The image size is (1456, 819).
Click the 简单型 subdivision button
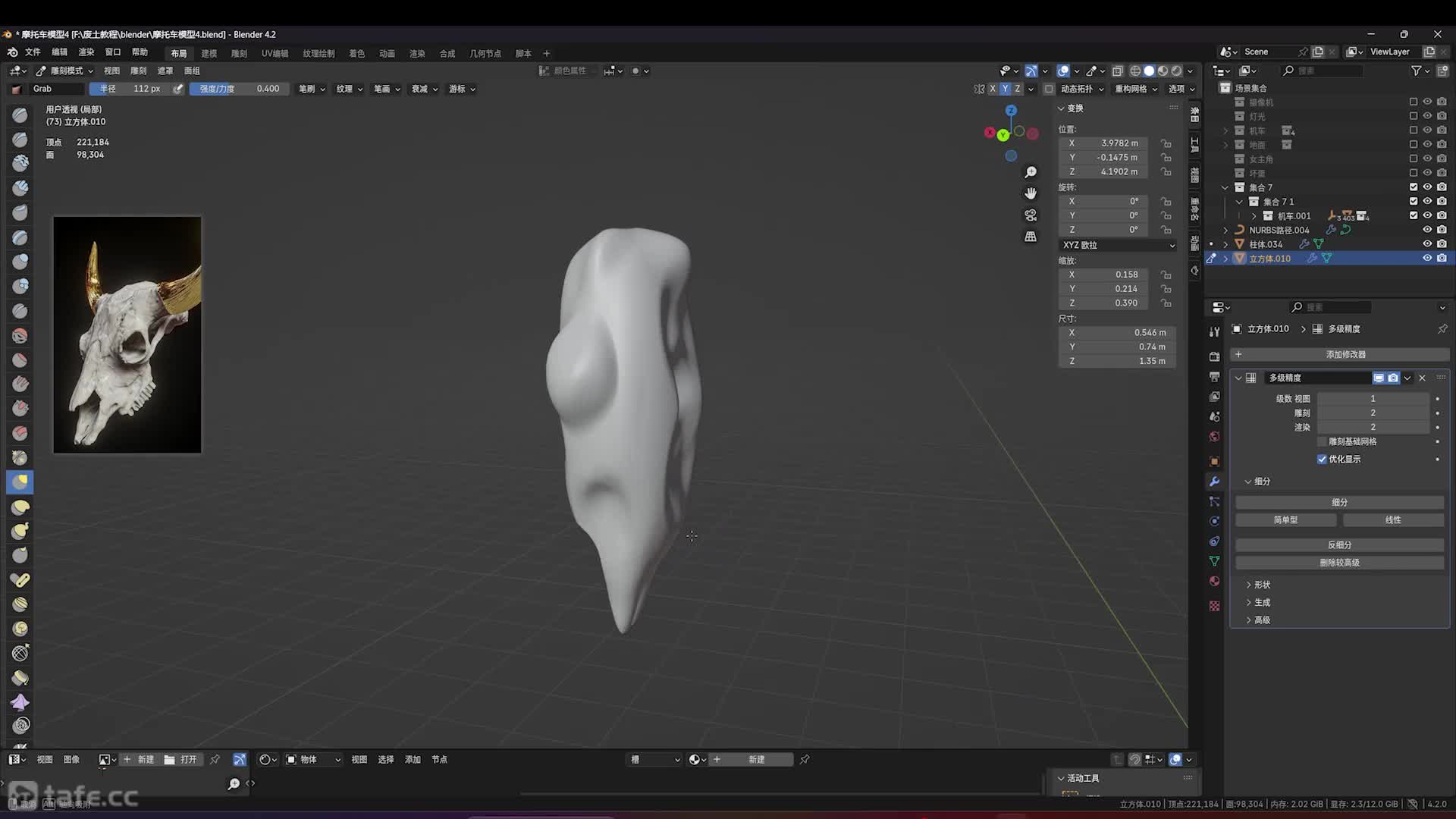click(1286, 519)
